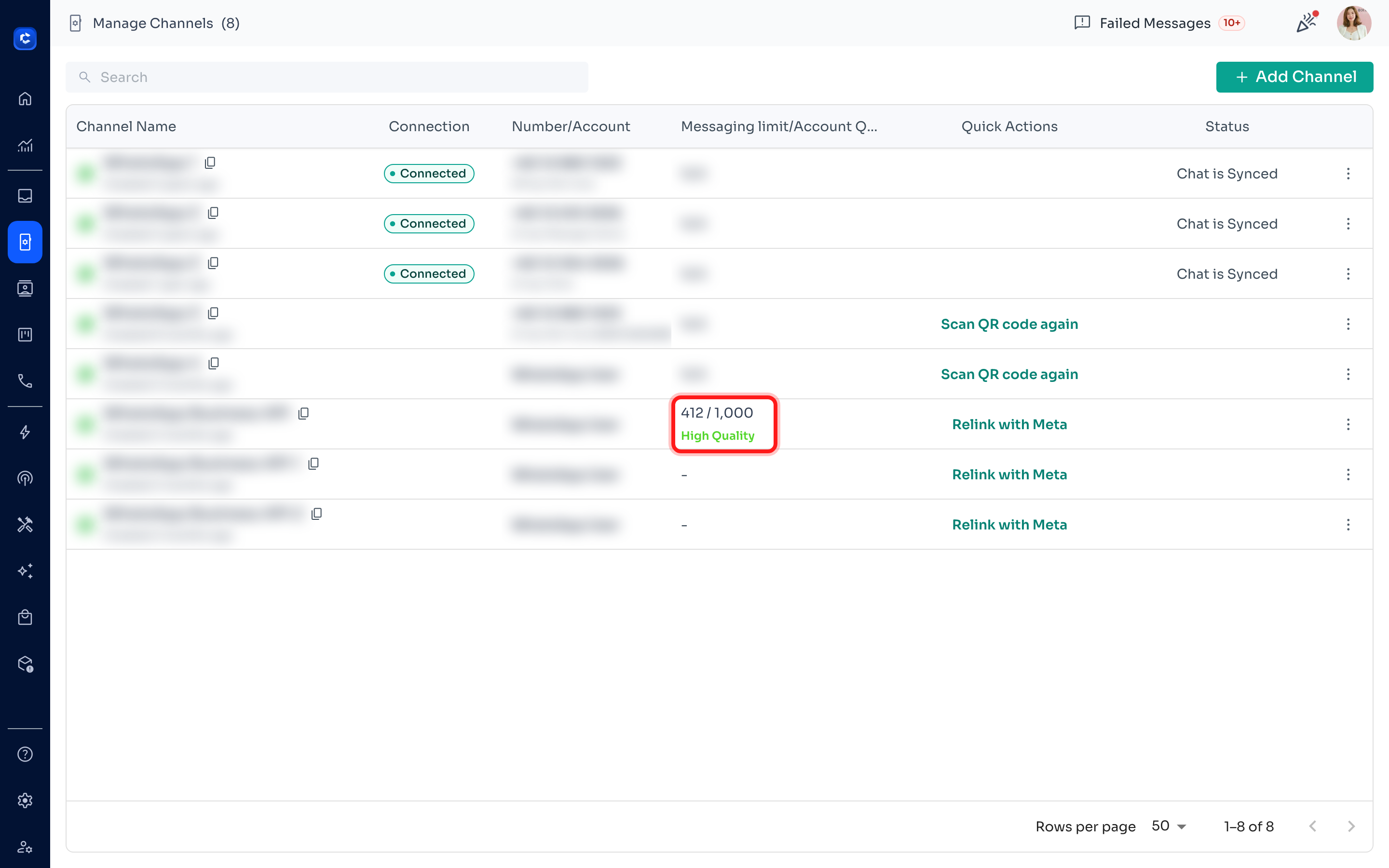
Task: Click the 412 / 1,000 messaging limit value
Action: [716, 413]
